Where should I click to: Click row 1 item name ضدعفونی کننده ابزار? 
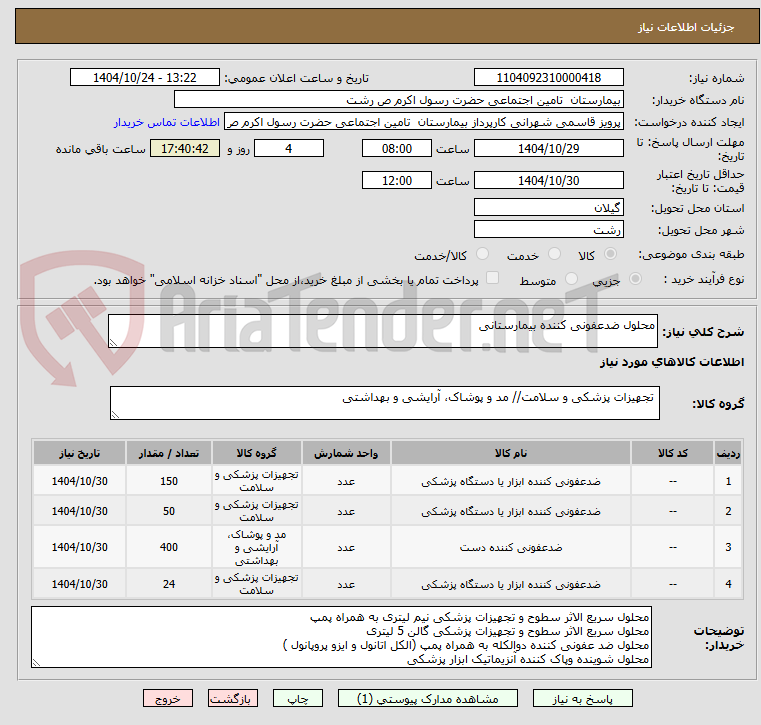511,481
